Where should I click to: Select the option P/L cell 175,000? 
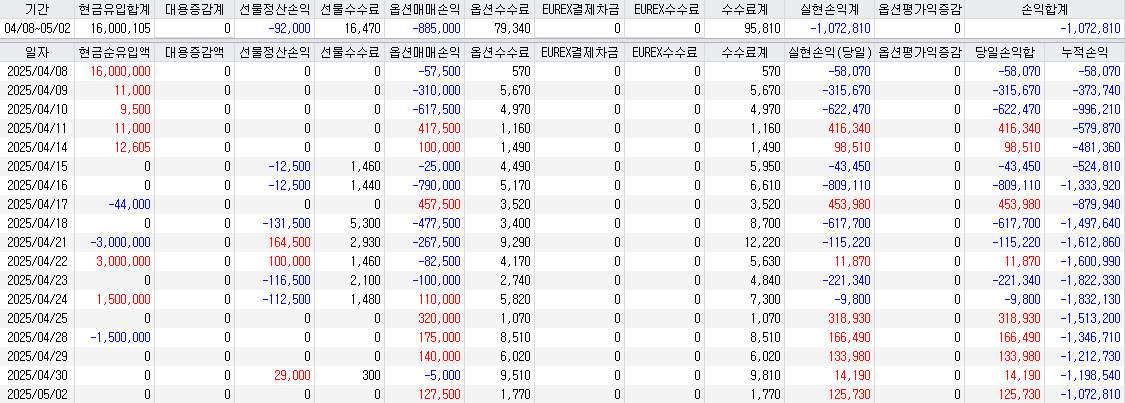pyautogui.click(x=424, y=338)
